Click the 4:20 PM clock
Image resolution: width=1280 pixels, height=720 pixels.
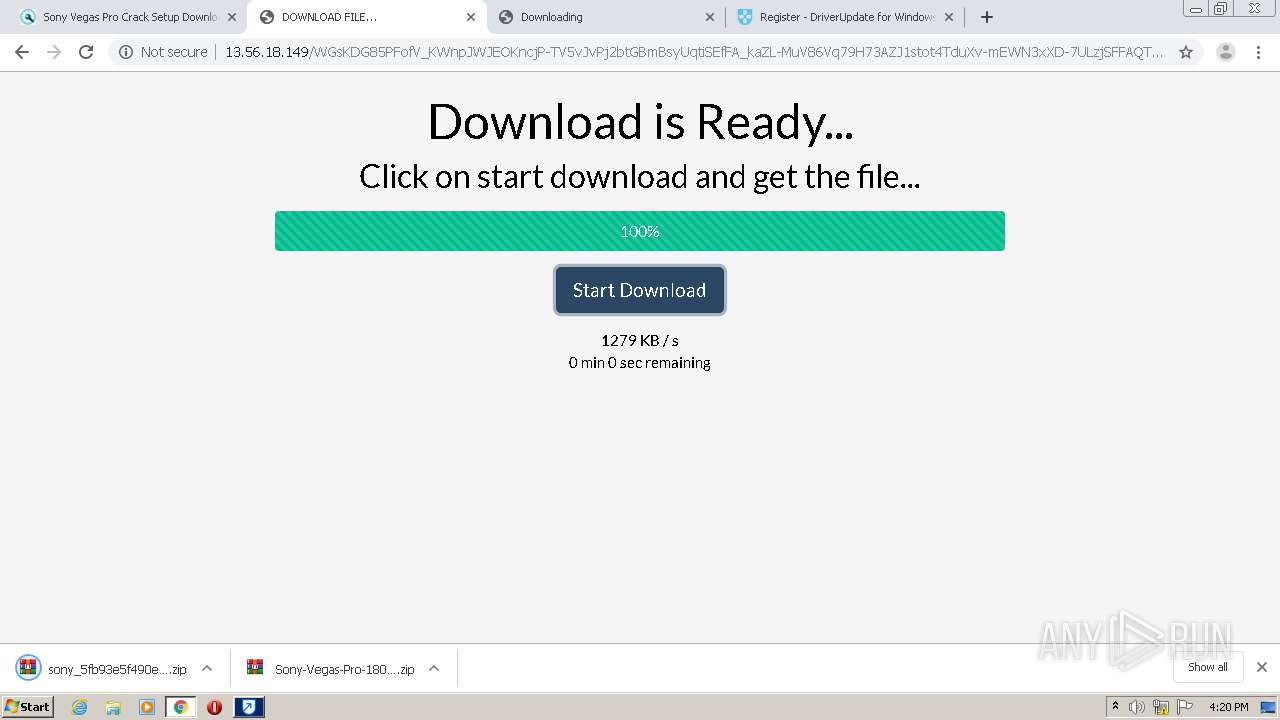point(1229,707)
